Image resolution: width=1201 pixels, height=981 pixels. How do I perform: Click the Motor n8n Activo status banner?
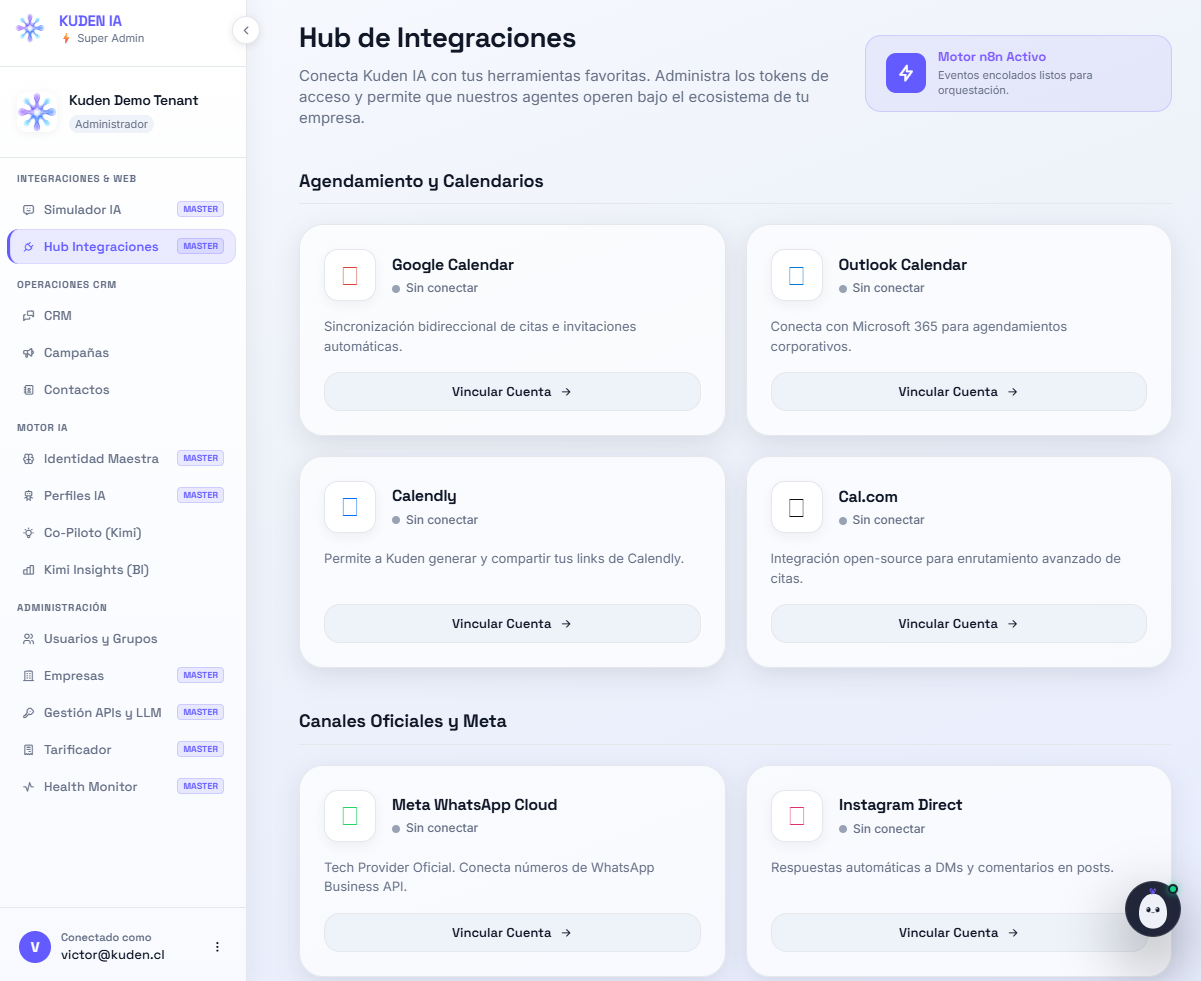[1018, 73]
